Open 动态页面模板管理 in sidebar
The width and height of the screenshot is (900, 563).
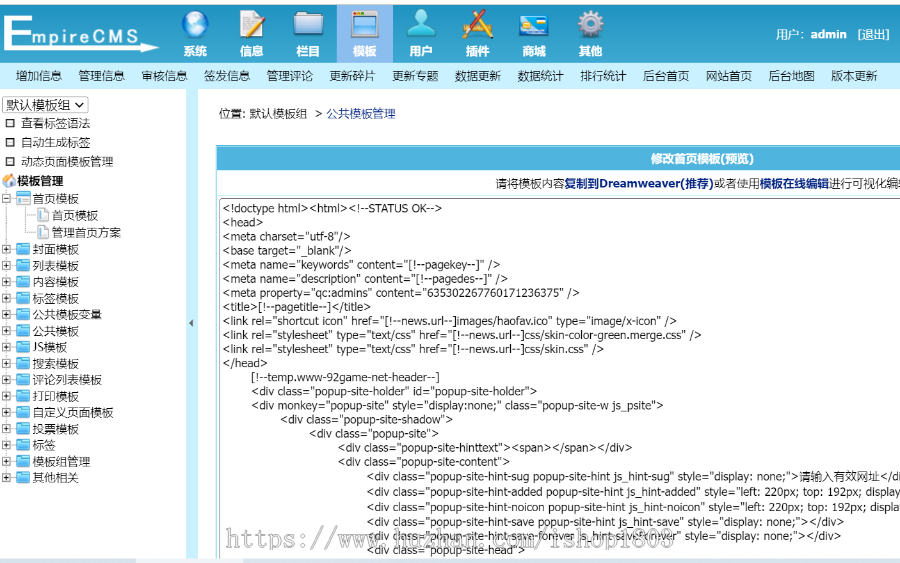point(67,161)
